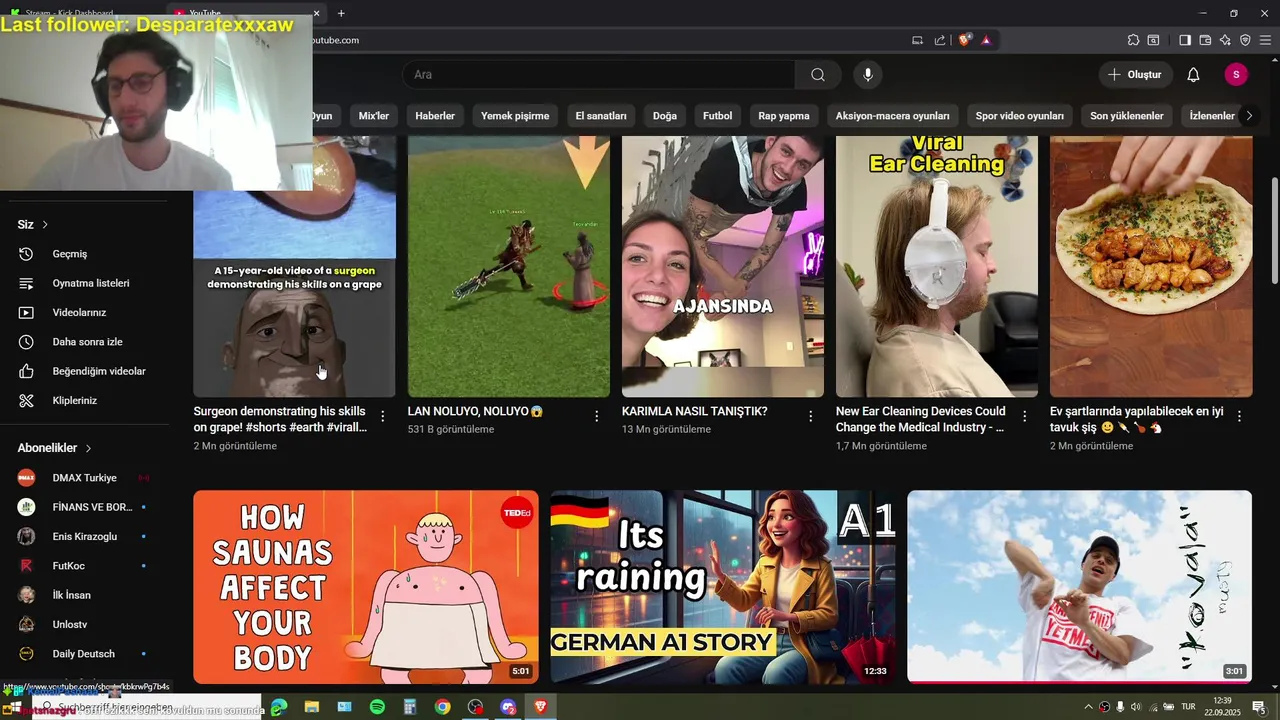Select the Rap yapma filter chip
Image resolution: width=1280 pixels, height=720 pixels.
pyautogui.click(x=784, y=116)
